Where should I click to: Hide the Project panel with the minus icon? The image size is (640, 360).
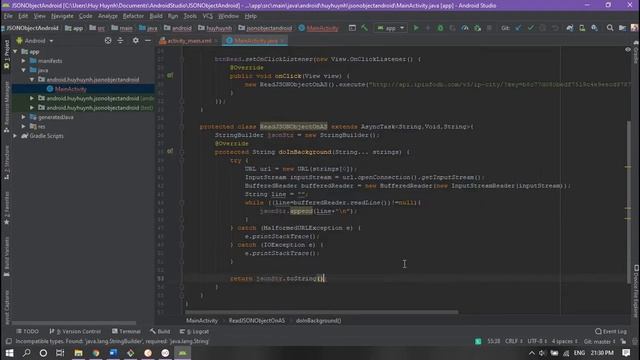pyautogui.click(x=148, y=41)
